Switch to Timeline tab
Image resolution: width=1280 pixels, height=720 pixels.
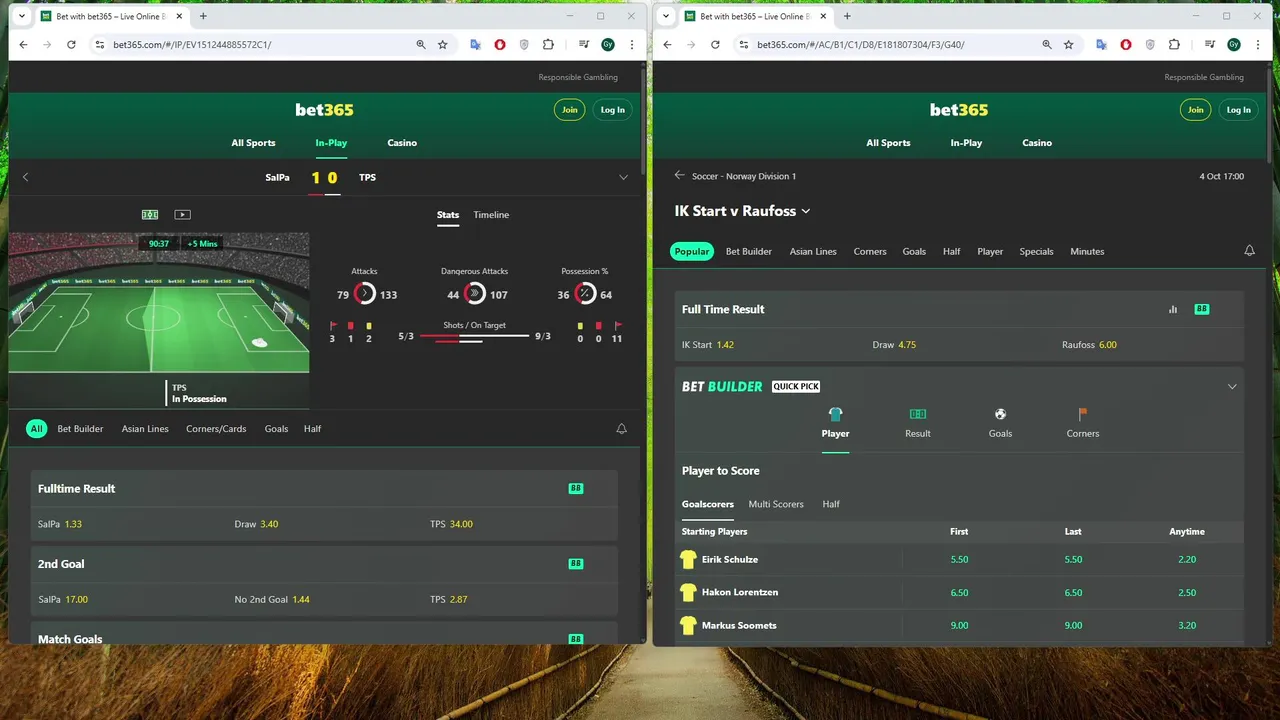click(x=491, y=214)
